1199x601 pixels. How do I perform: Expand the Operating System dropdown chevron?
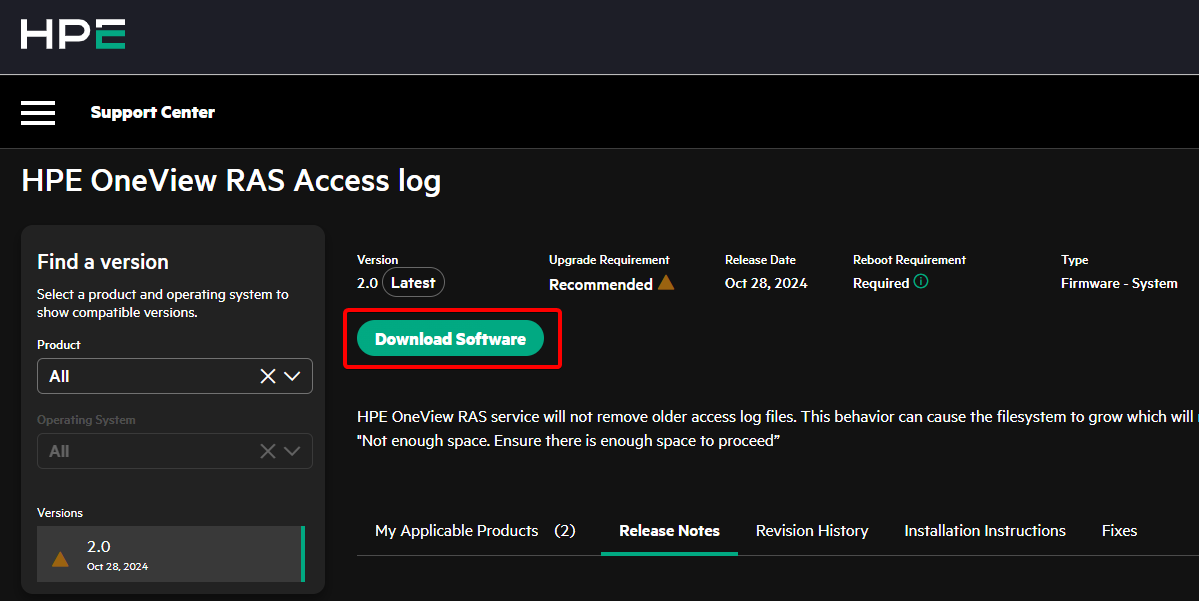point(292,451)
